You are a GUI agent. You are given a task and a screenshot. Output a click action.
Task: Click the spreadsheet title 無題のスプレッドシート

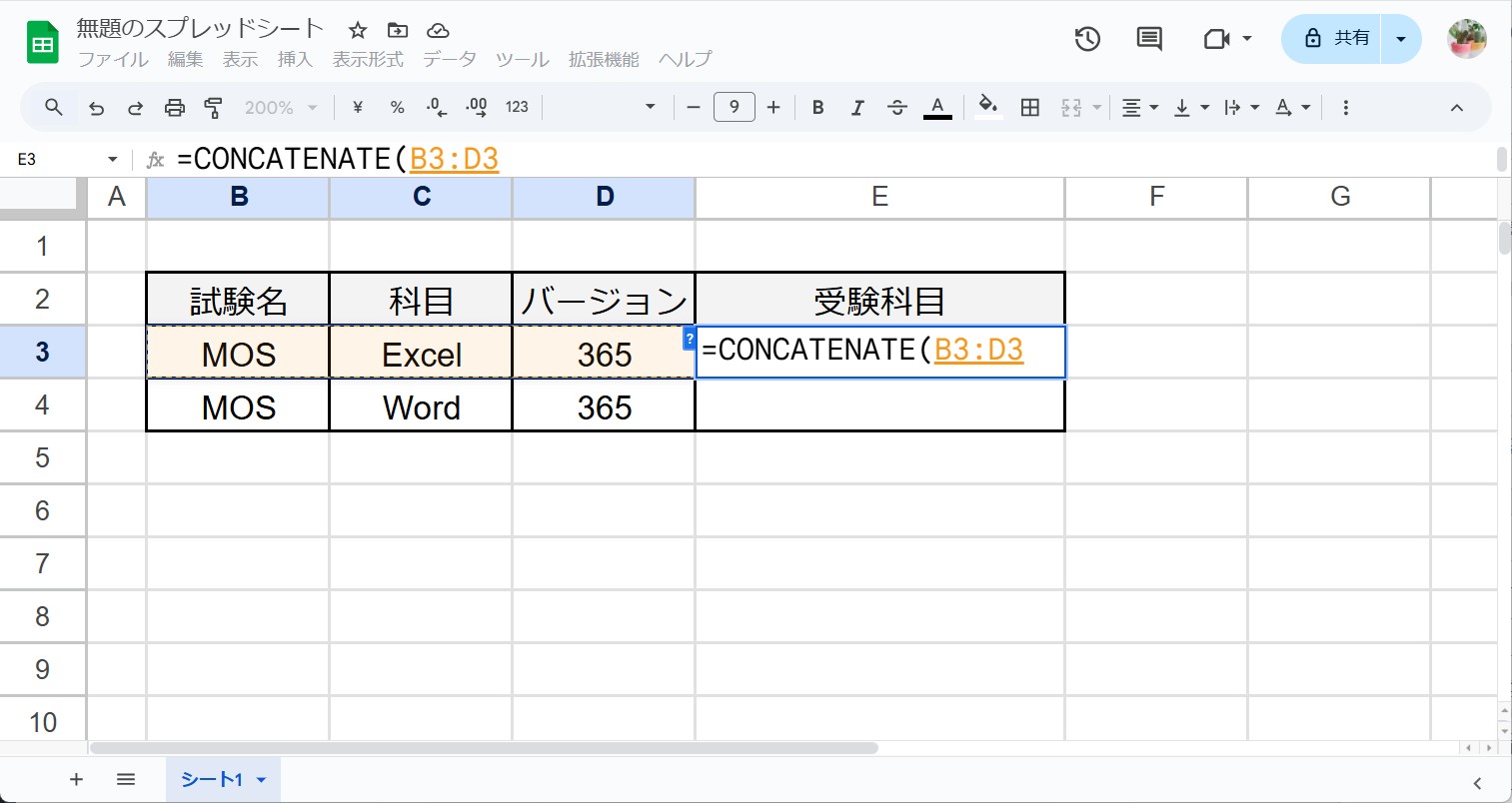click(x=201, y=28)
